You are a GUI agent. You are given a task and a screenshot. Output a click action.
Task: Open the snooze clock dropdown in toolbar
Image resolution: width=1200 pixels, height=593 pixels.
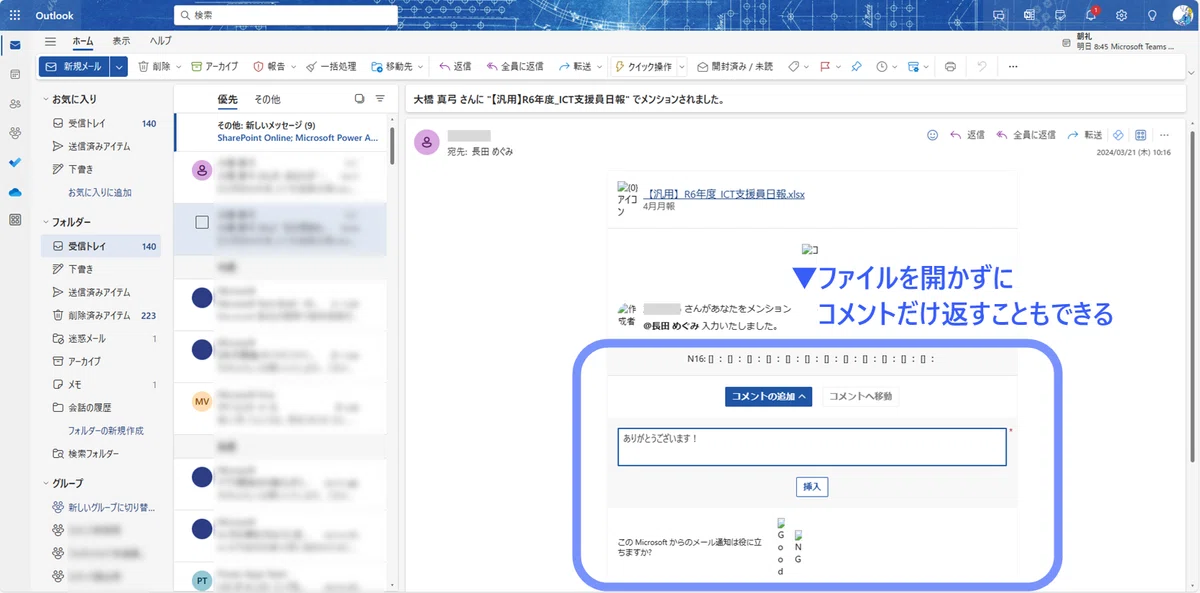pyautogui.click(x=894, y=66)
